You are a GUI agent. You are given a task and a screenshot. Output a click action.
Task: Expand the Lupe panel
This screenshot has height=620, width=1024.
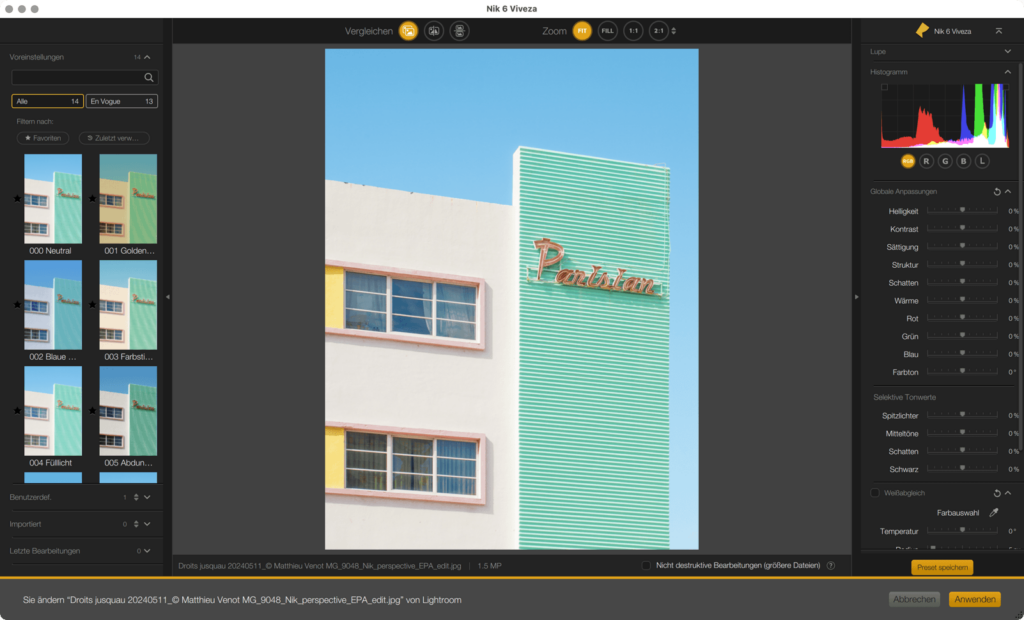point(1008,52)
